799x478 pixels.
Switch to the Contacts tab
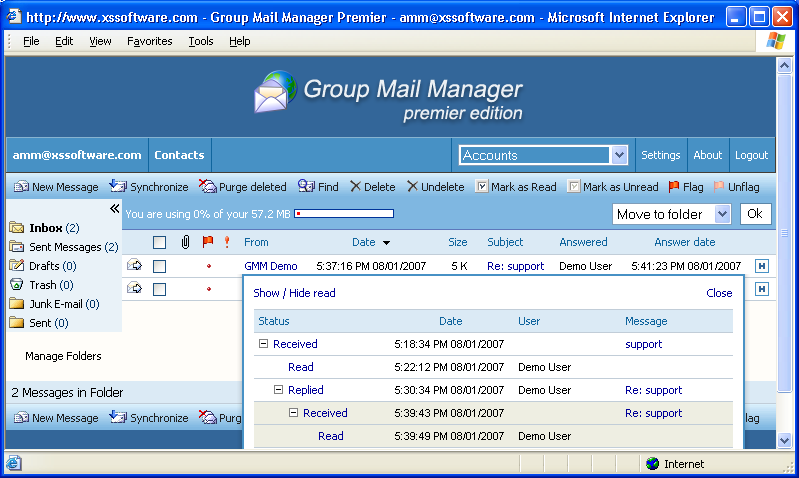coord(179,155)
